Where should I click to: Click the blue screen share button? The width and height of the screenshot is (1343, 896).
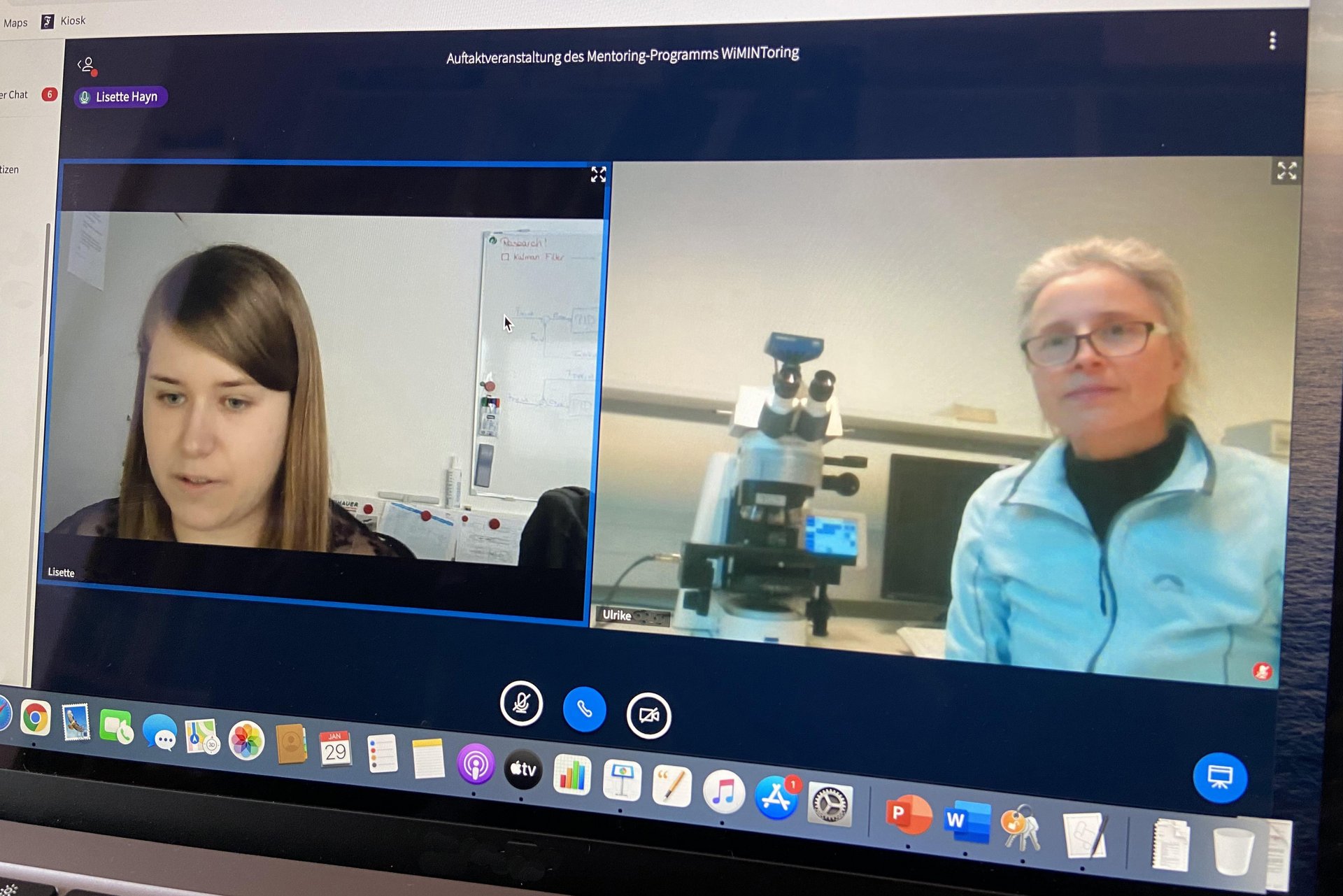[1219, 777]
